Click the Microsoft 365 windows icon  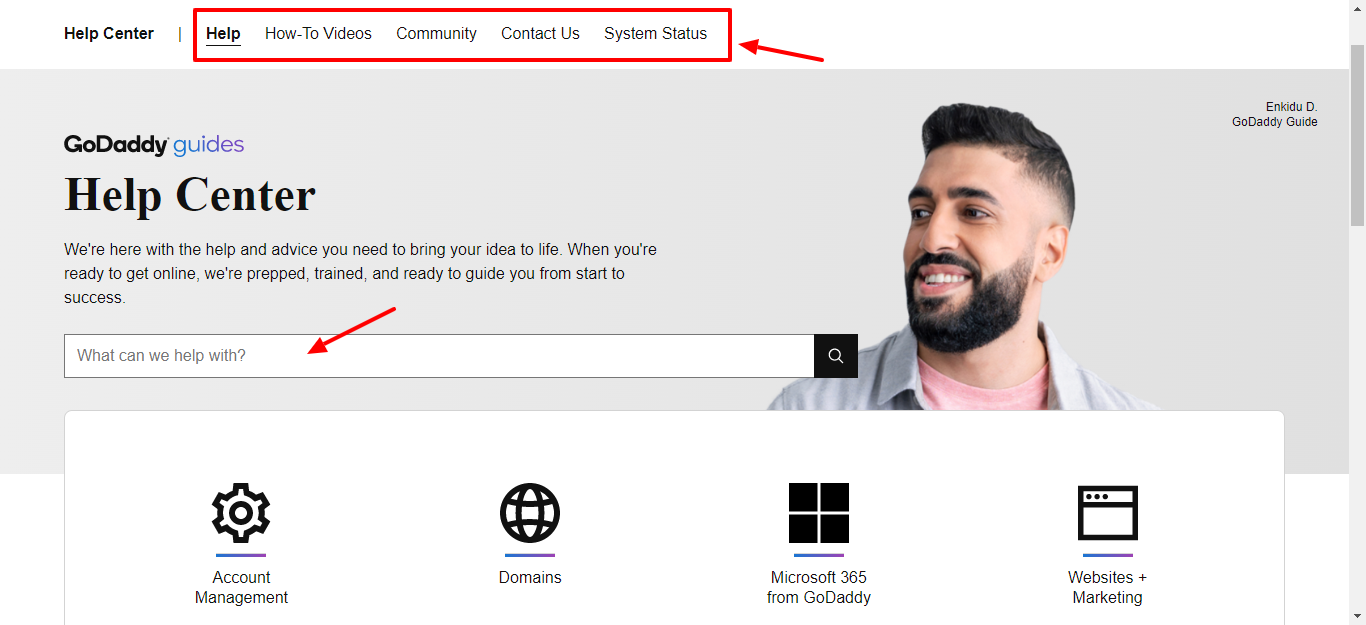(x=818, y=513)
